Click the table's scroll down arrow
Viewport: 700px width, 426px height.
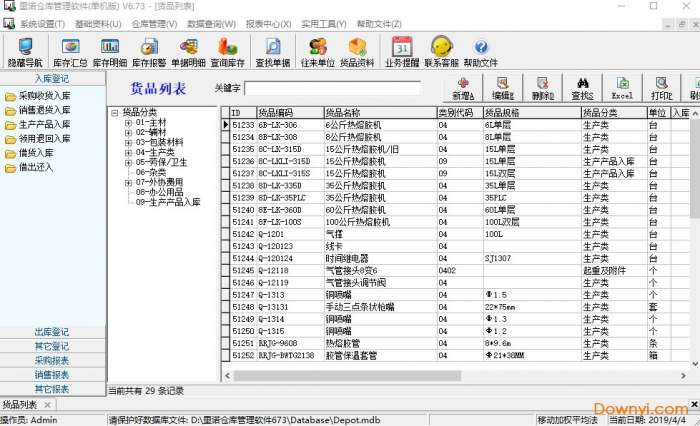point(695,364)
